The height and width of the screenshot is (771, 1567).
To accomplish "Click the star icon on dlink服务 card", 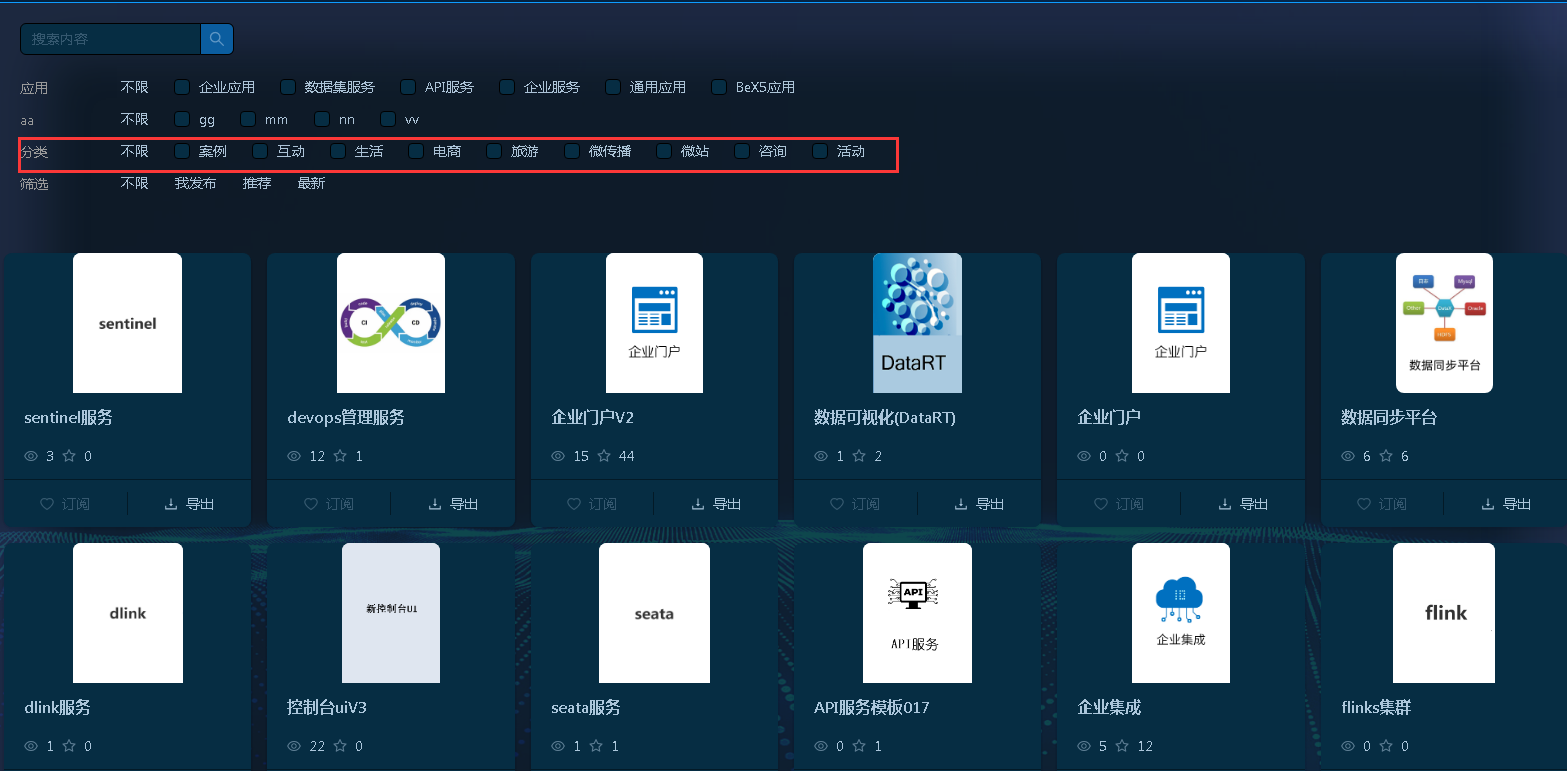I will [69, 746].
